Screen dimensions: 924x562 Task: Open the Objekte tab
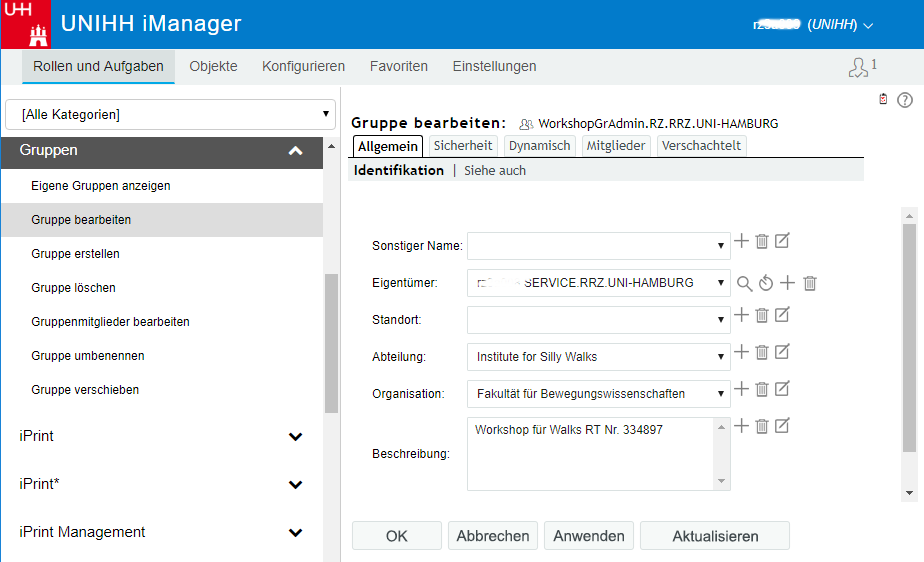coord(213,67)
